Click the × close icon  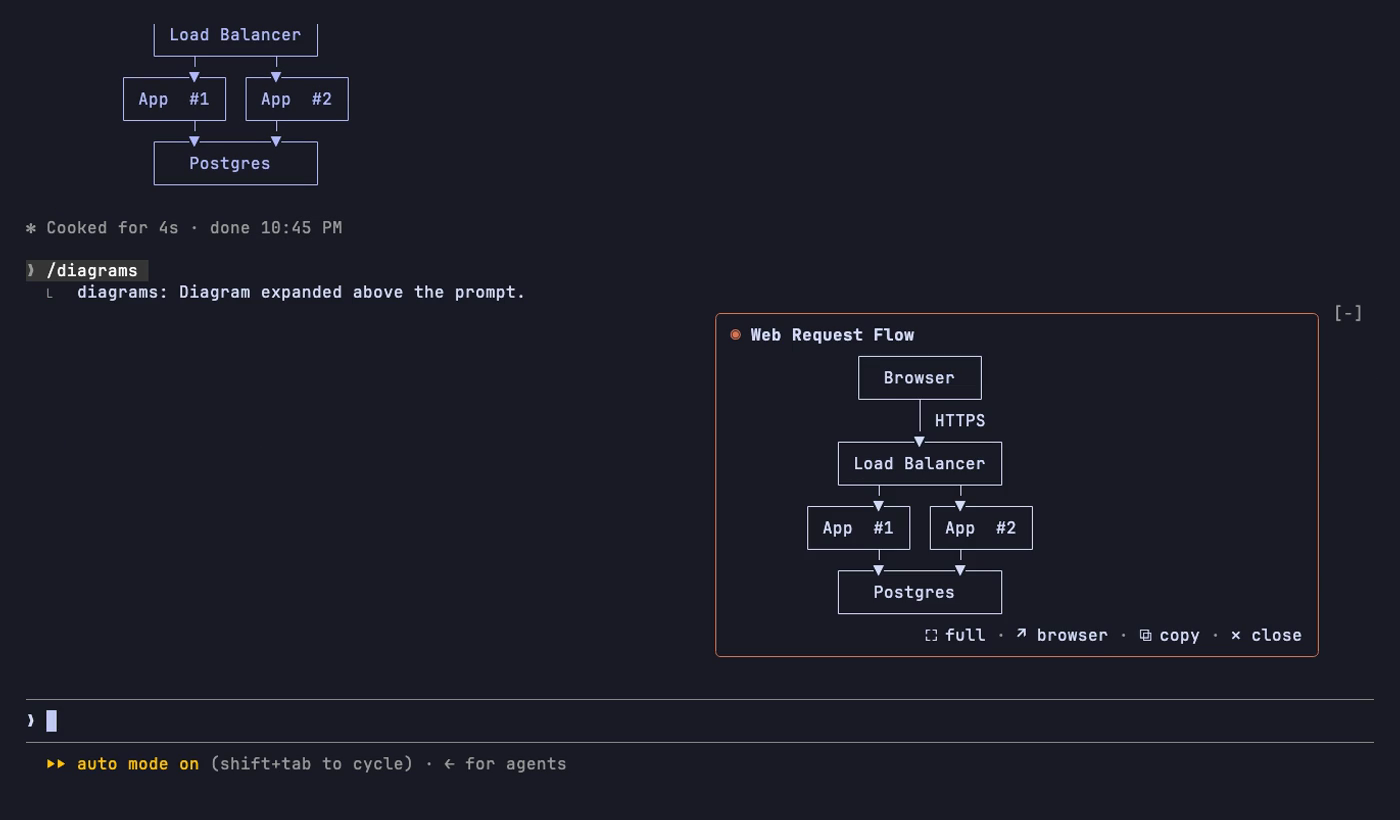tap(1236, 635)
